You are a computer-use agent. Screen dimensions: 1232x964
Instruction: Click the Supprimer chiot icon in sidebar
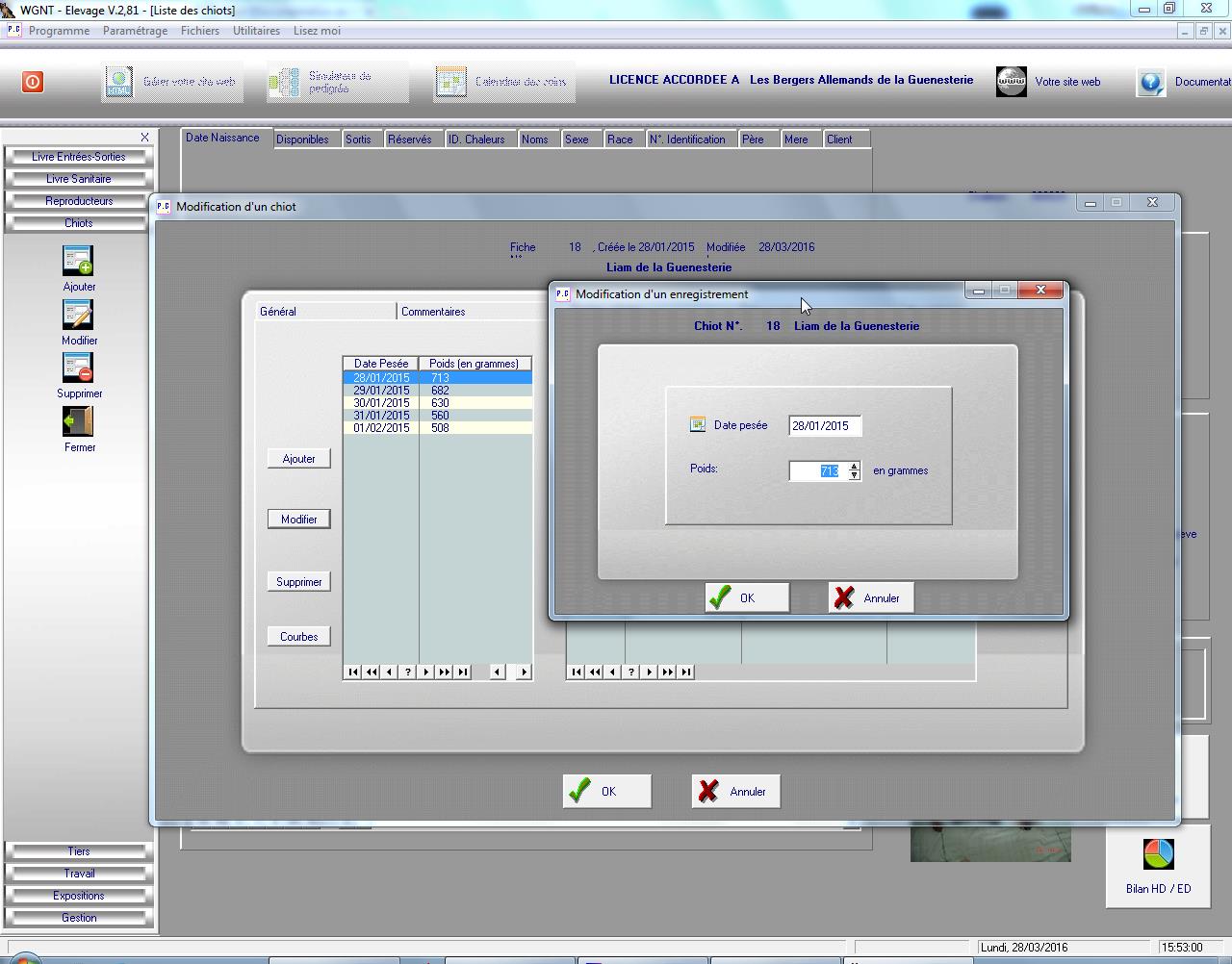point(78,368)
